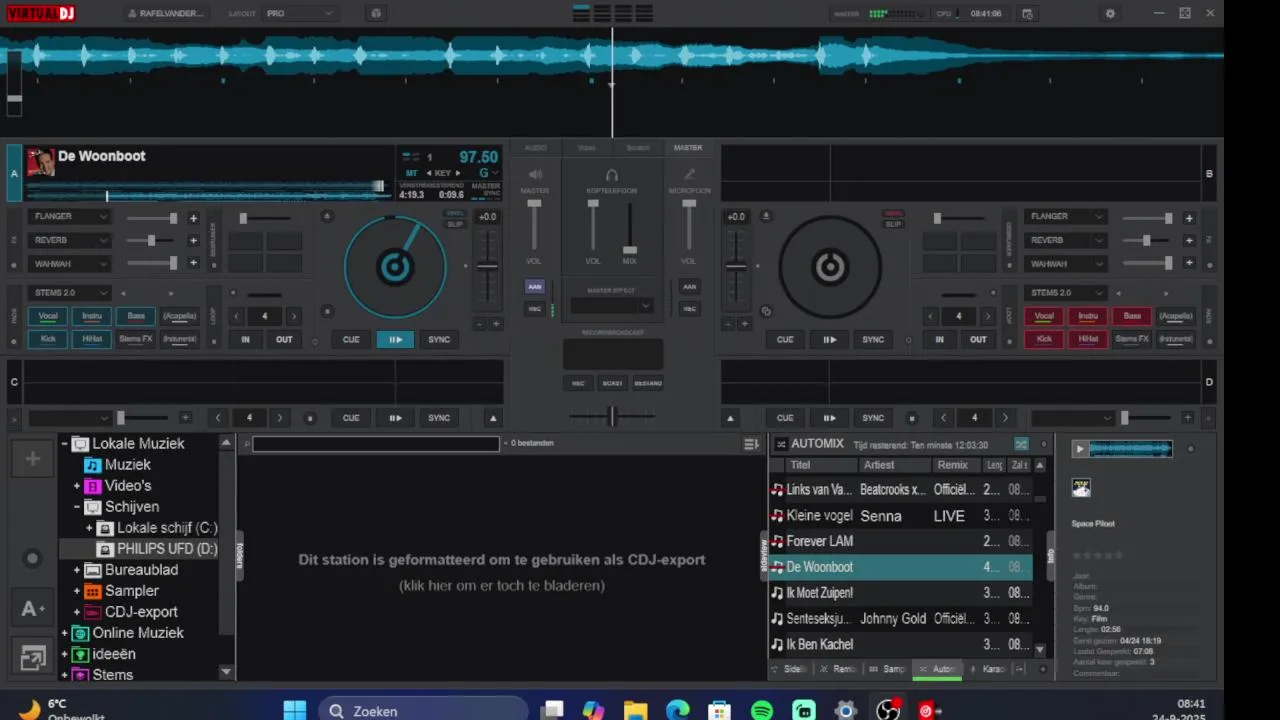This screenshot has height=720, width=1280.
Task: Switch mixer to the MASTER tab
Action: click(x=688, y=148)
